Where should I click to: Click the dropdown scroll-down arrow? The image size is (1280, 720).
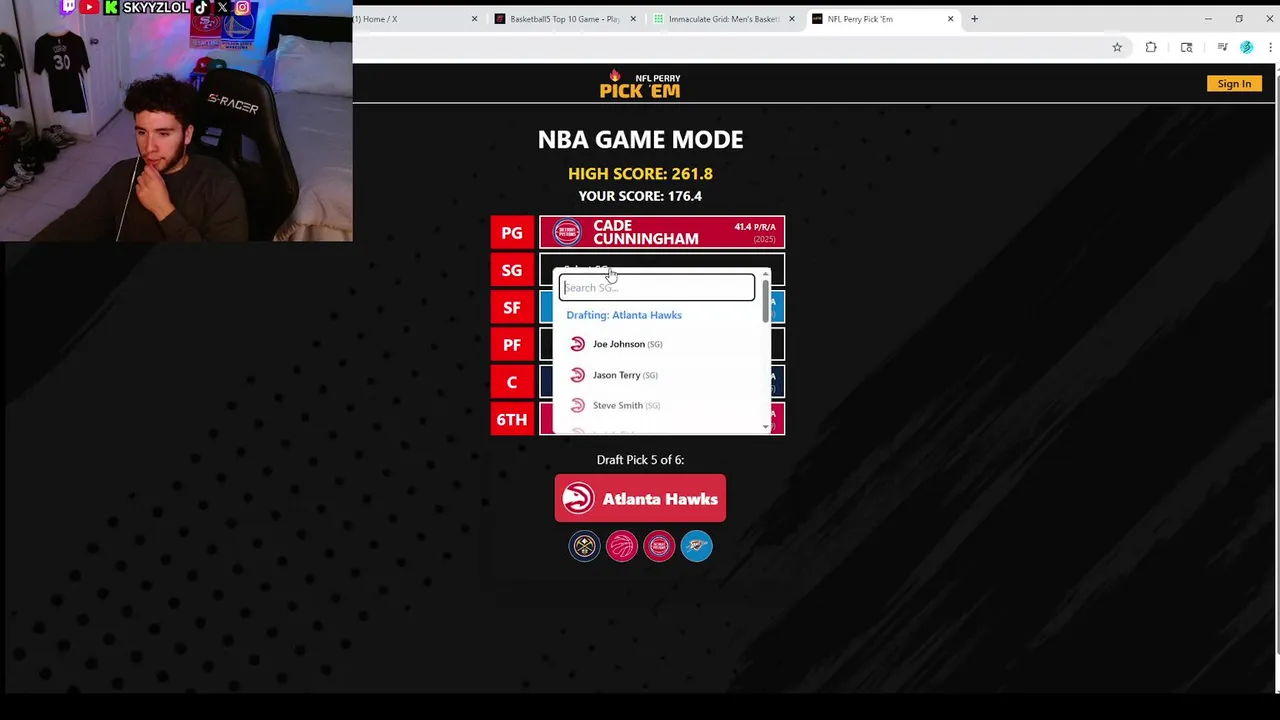(x=766, y=427)
